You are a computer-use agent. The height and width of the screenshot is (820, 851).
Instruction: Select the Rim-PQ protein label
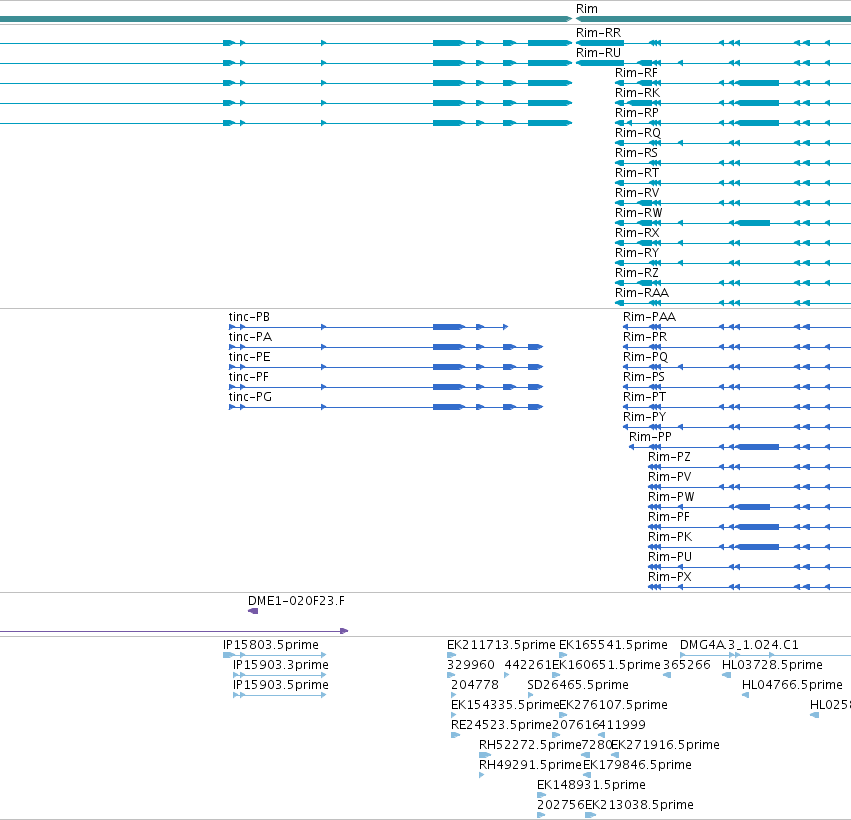(645, 357)
